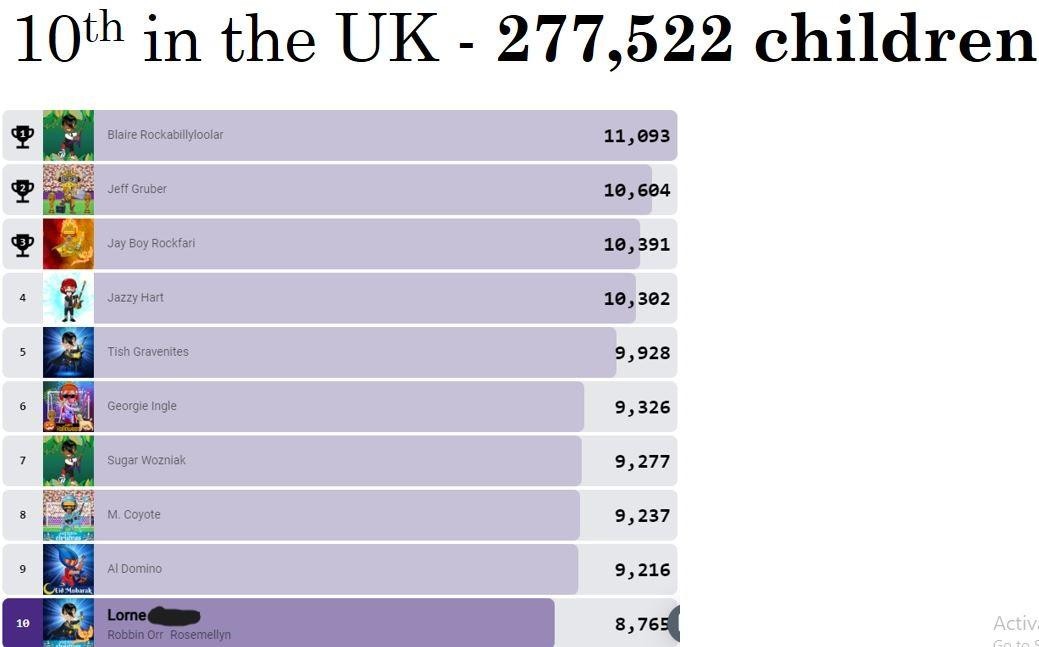1039x647 pixels.
Task: Click the Blaire Rockabillyloolar name
Action: coord(165,135)
